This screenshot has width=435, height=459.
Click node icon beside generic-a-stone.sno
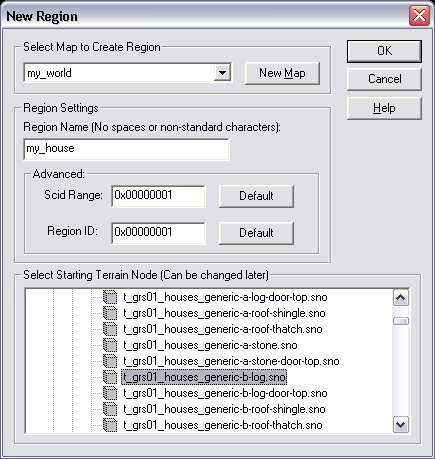click(110, 345)
